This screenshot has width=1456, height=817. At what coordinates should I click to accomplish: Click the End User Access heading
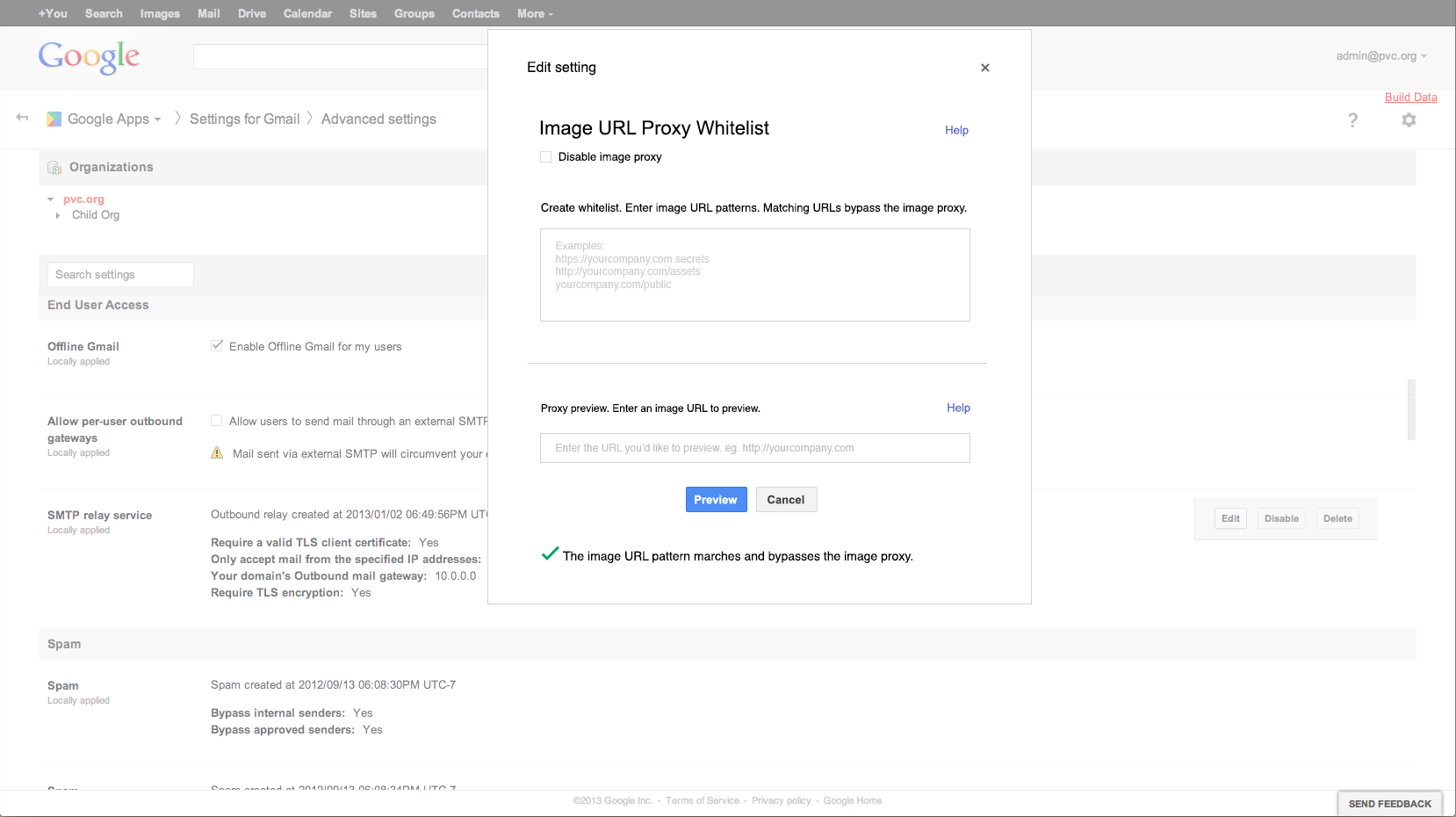(98, 305)
